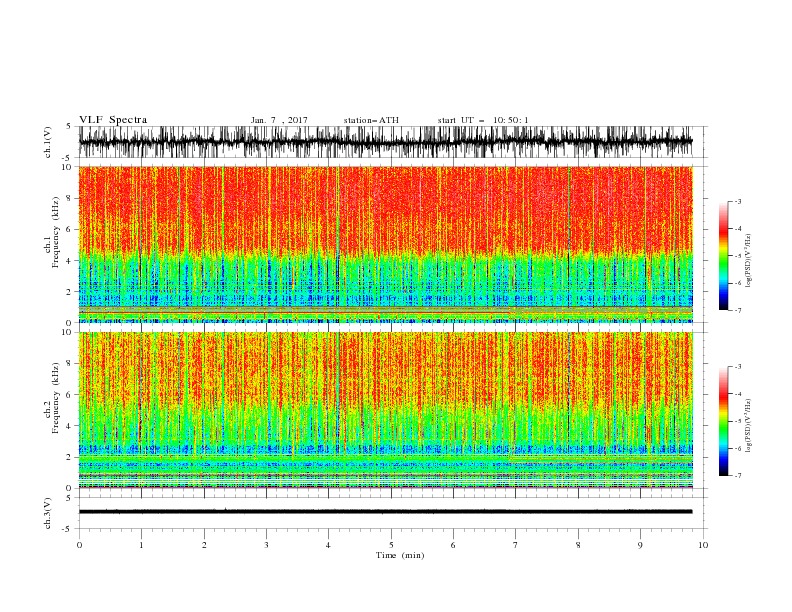Screen dimensions: 792x612
Task: Click the "-3" label on ch.2 colorbar
Action: [738, 367]
